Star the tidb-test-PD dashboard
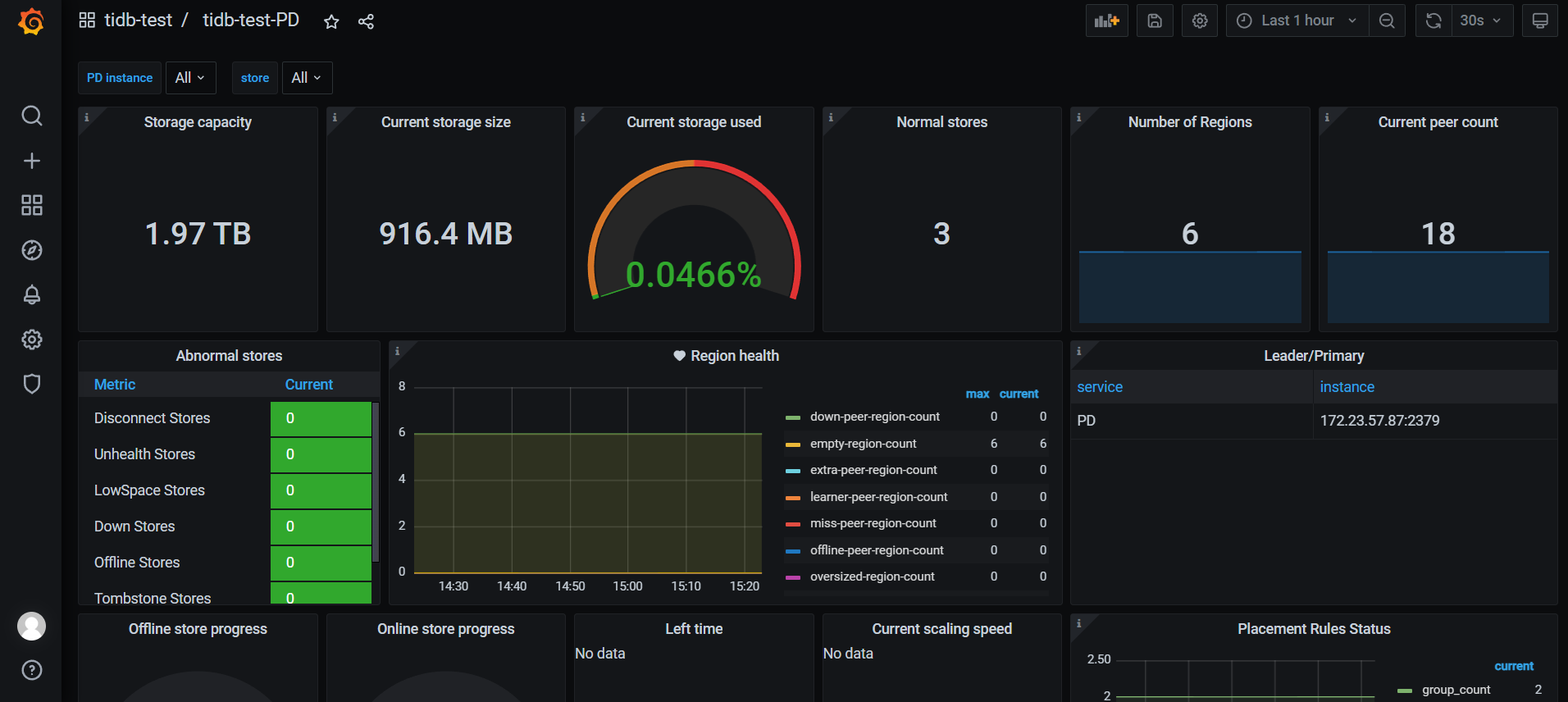Screen dimensions: 1568x702 (331, 22)
